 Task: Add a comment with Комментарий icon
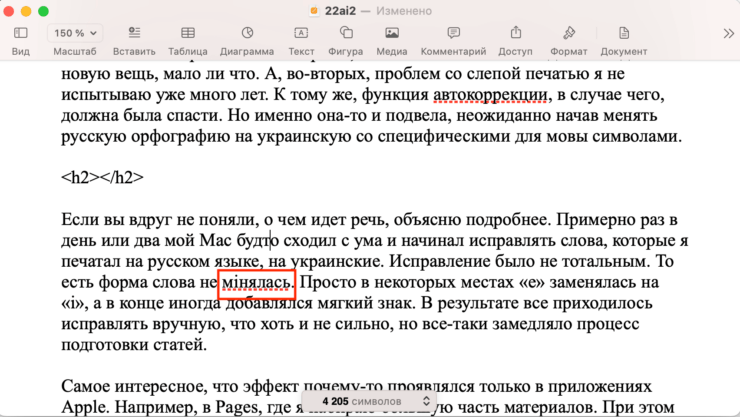click(453, 33)
